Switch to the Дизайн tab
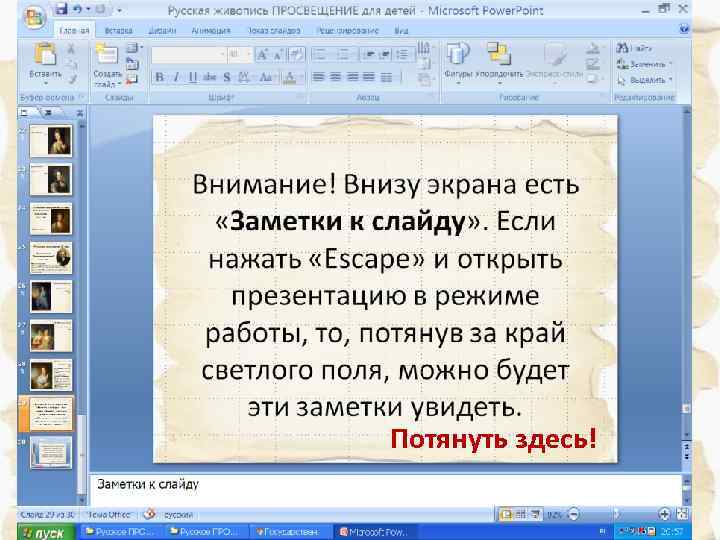 click(162, 31)
